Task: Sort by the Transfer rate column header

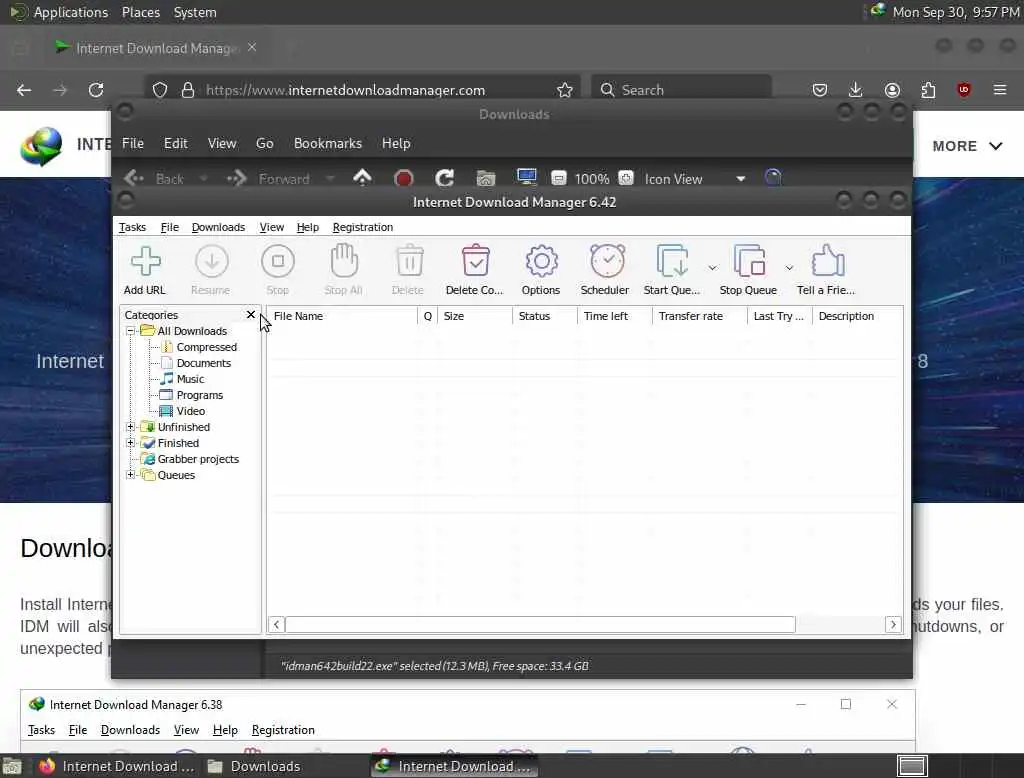Action: click(x=699, y=316)
